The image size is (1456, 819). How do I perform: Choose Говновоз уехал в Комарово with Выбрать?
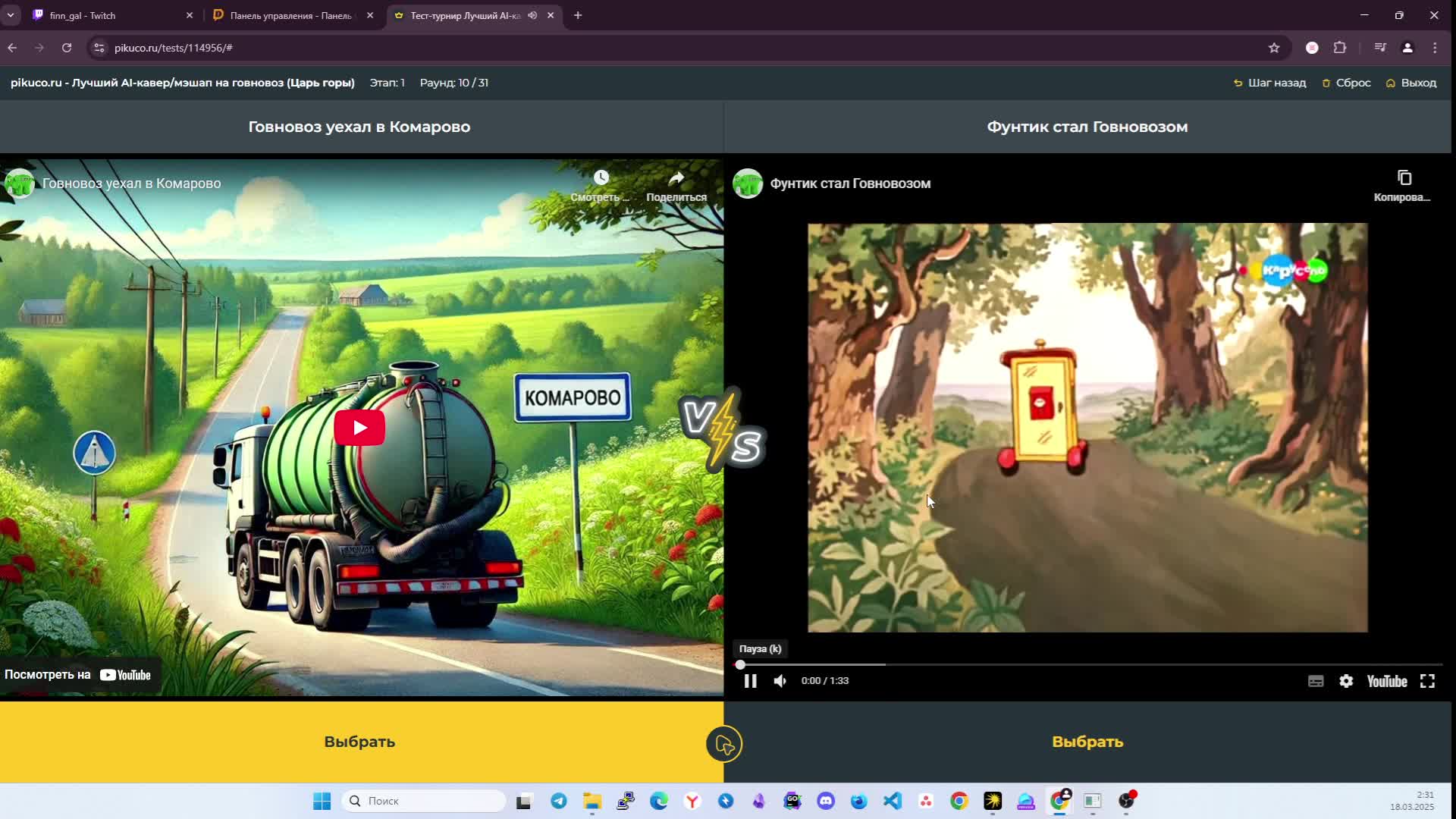coord(360,742)
